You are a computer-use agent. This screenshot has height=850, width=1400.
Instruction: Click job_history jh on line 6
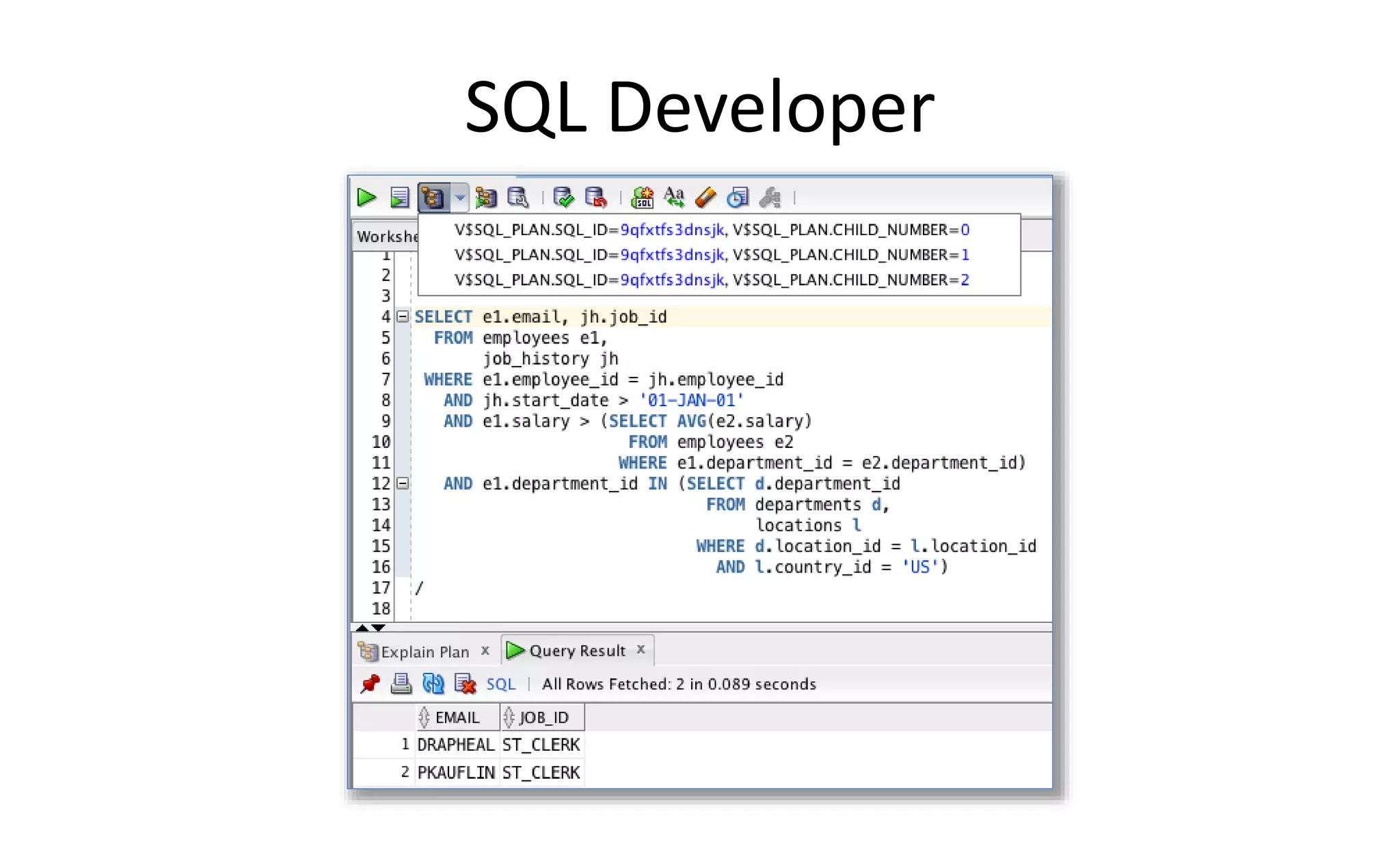pyautogui.click(x=550, y=359)
